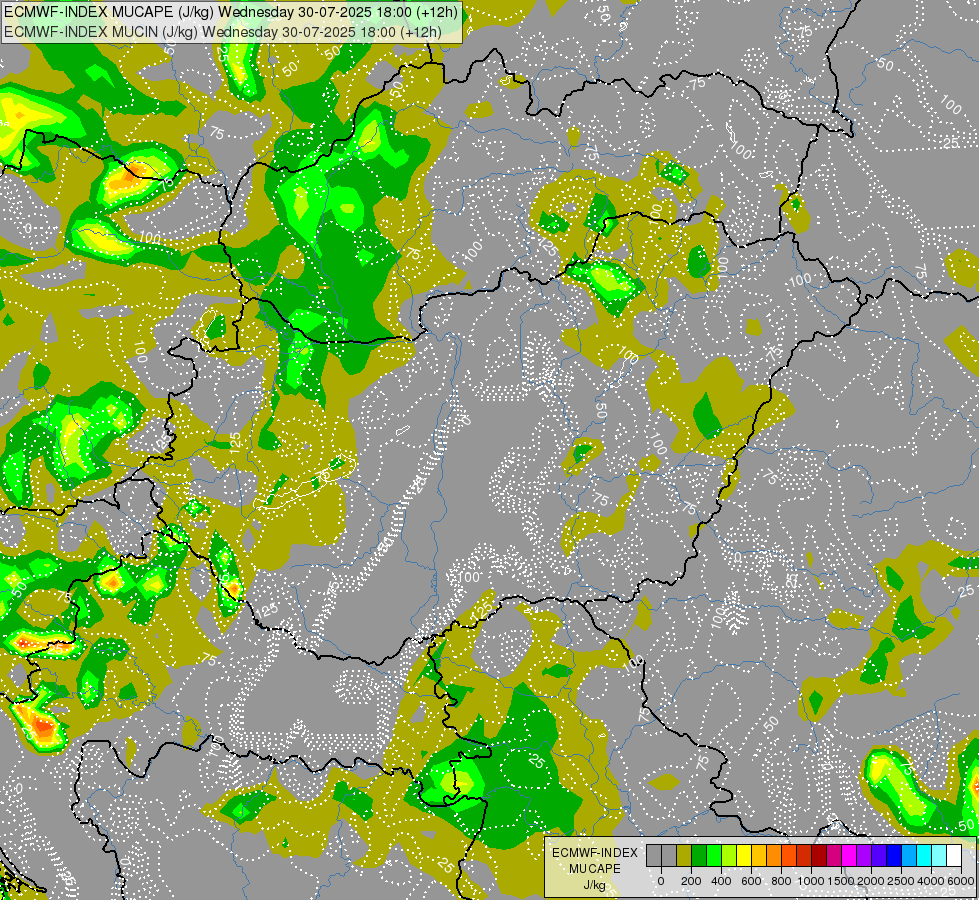Image resolution: width=979 pixels, height=900 pixels.
Task: Click the legend value 200
Action: coord(691,881)
